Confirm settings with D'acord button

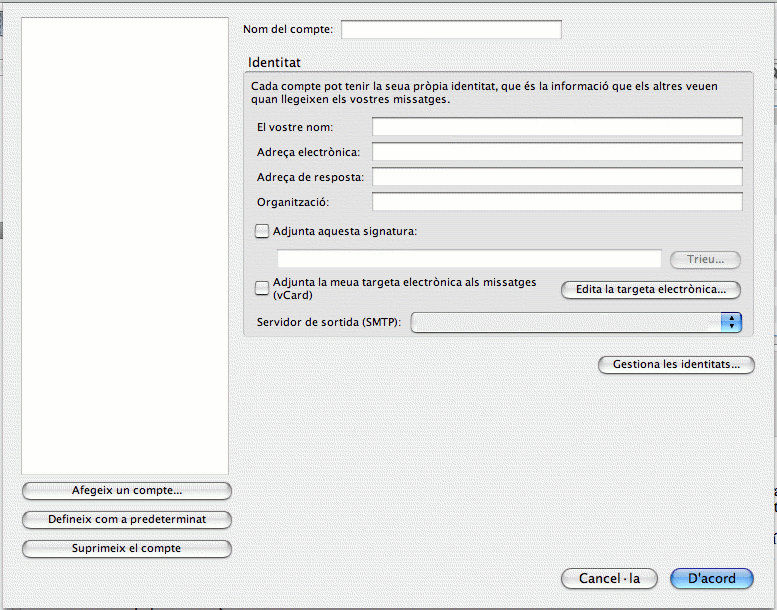(x=712, y=578)
